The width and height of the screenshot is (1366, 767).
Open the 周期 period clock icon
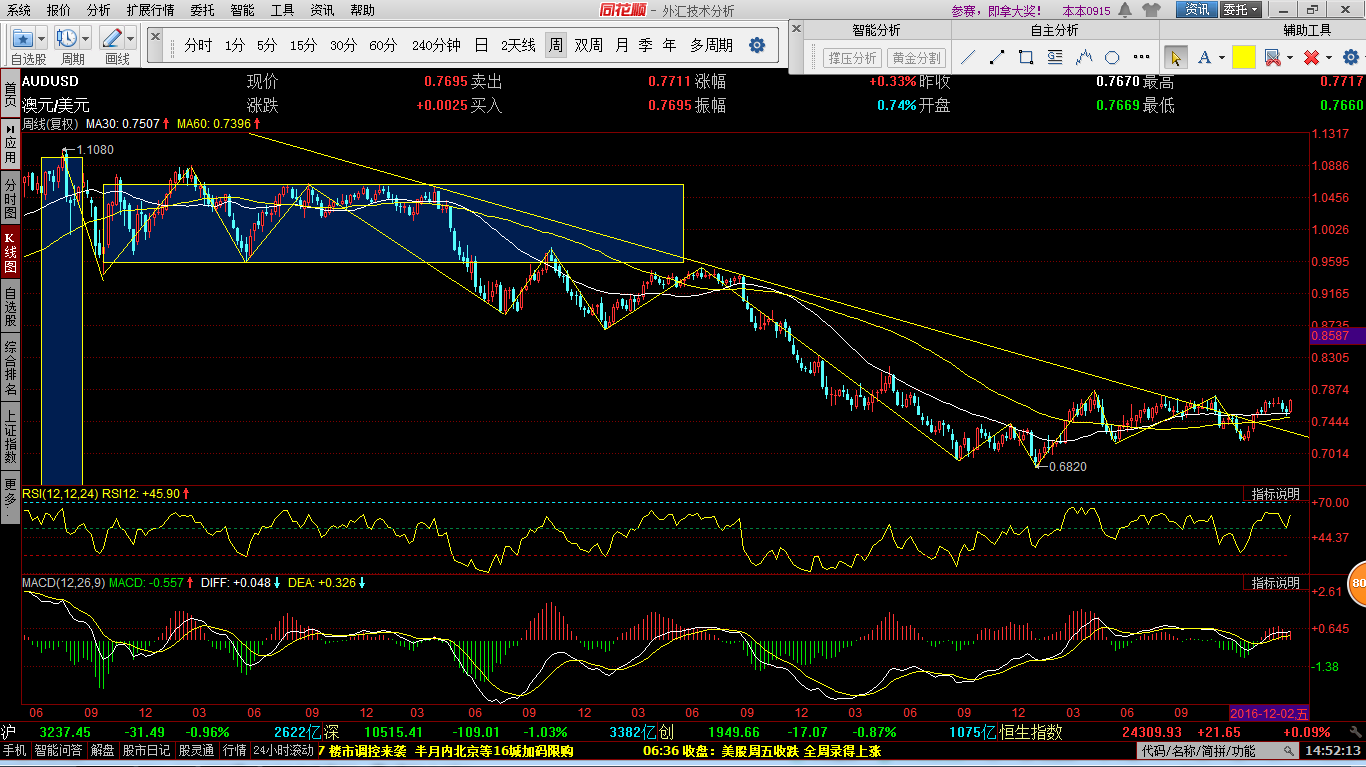click(68, 38)
